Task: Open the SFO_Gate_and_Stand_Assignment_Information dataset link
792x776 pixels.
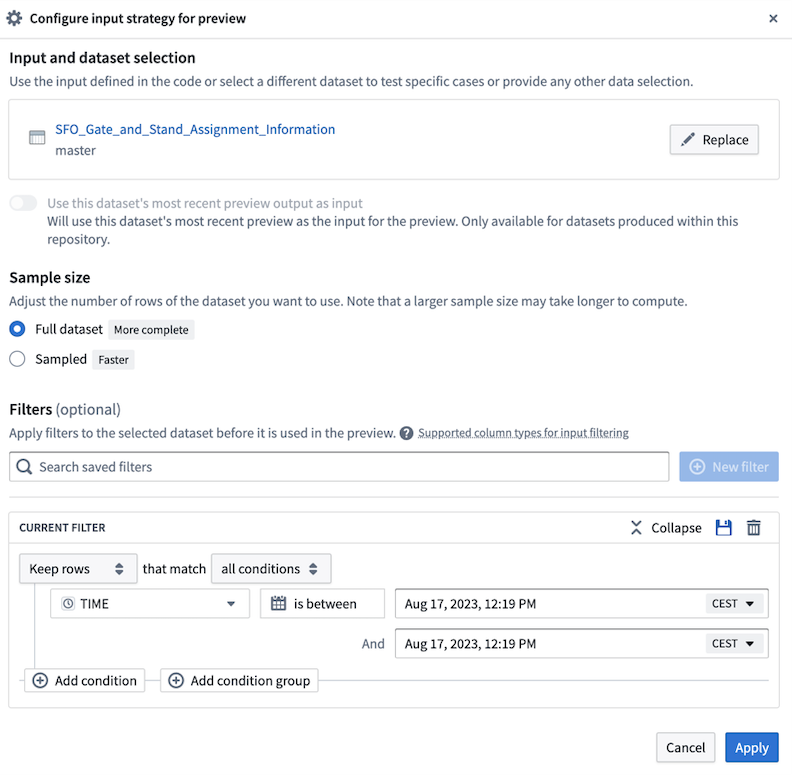Action: point(195,129)
